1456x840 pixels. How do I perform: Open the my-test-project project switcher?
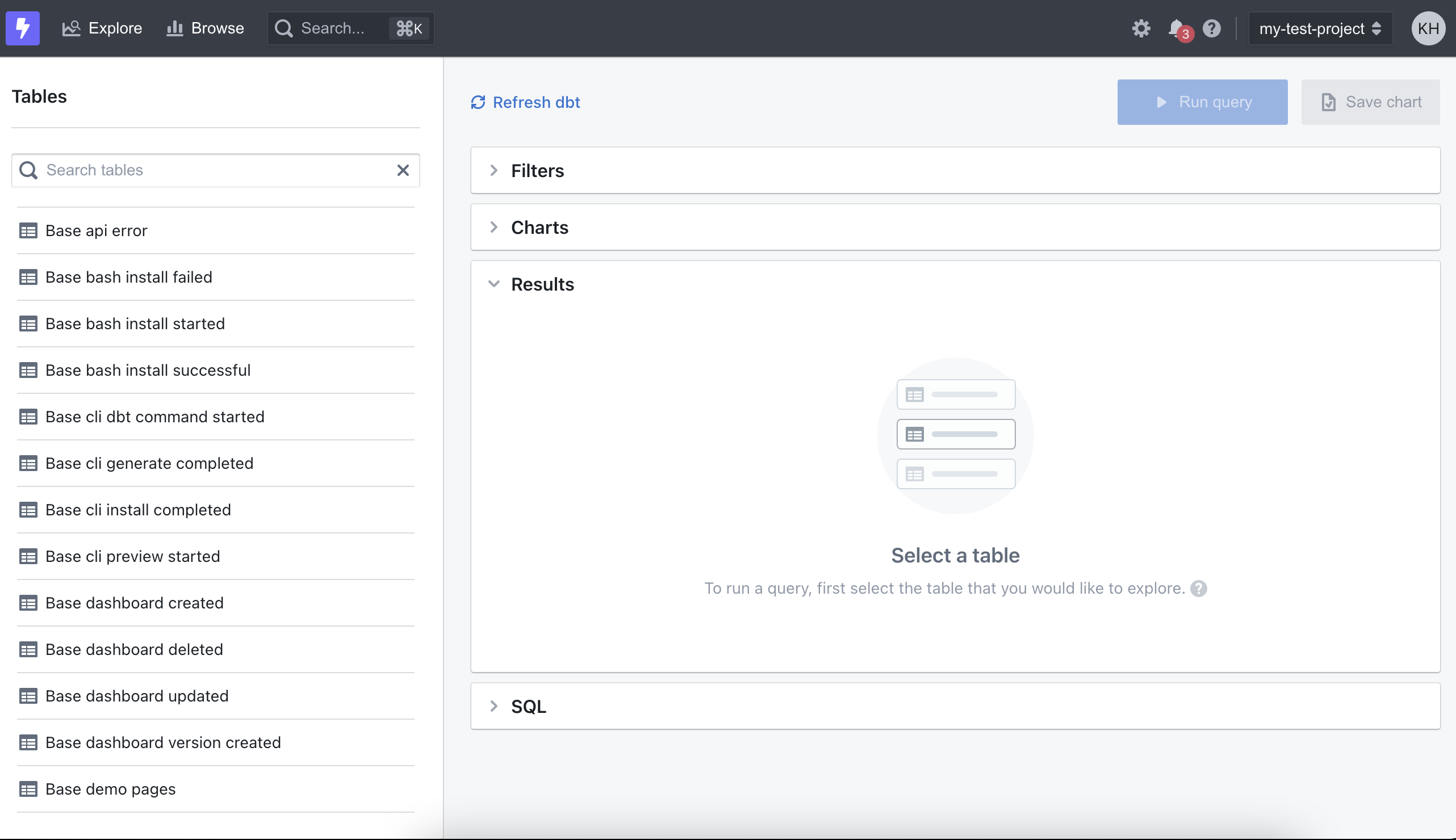tap(1319, 28)
